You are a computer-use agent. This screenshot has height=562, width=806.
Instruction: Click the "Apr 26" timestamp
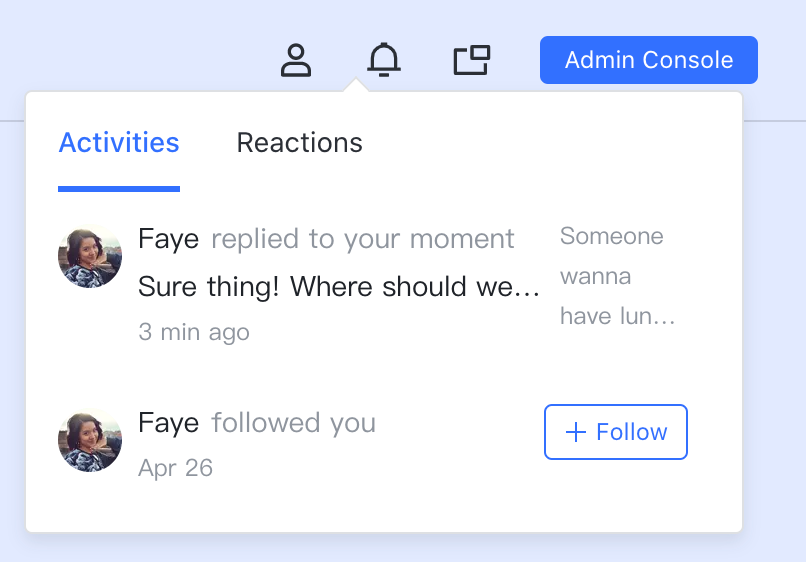pyautogui.click(x=176, y=468)
